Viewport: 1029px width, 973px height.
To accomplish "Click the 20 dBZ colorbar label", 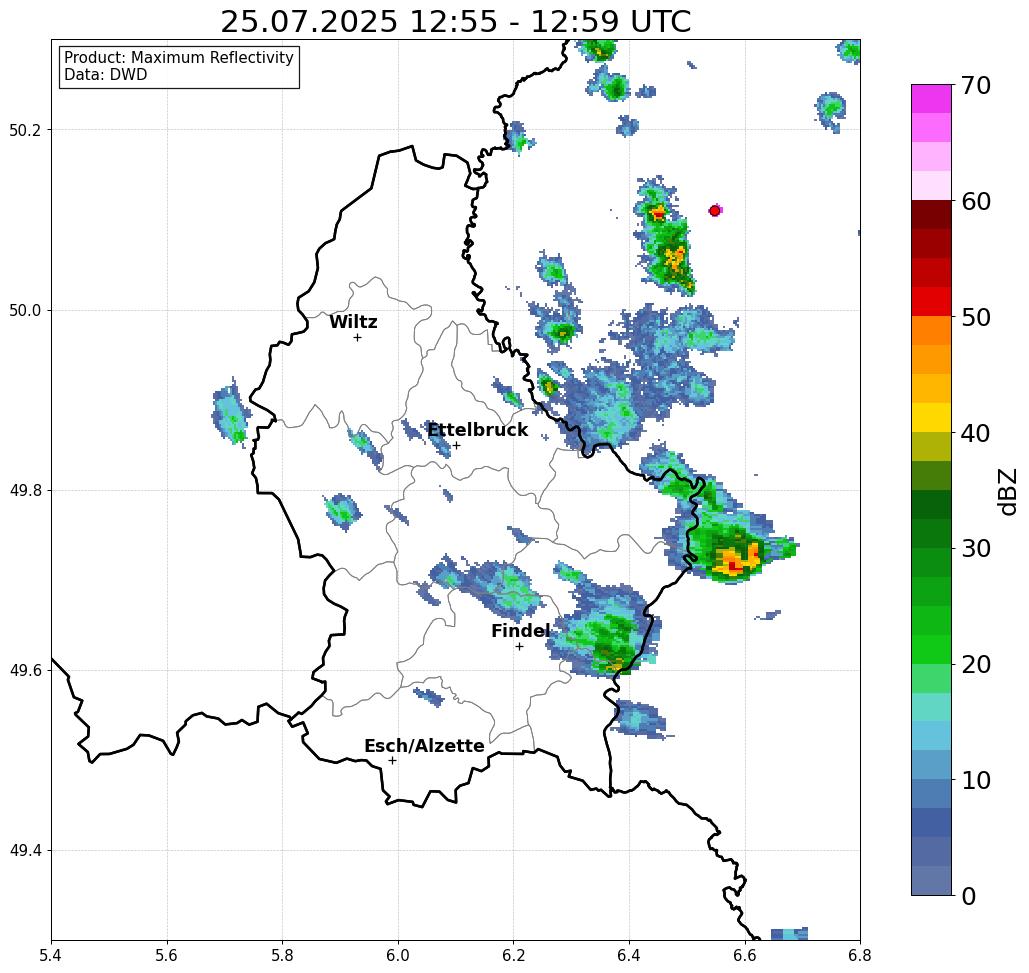I will [975, 665].
